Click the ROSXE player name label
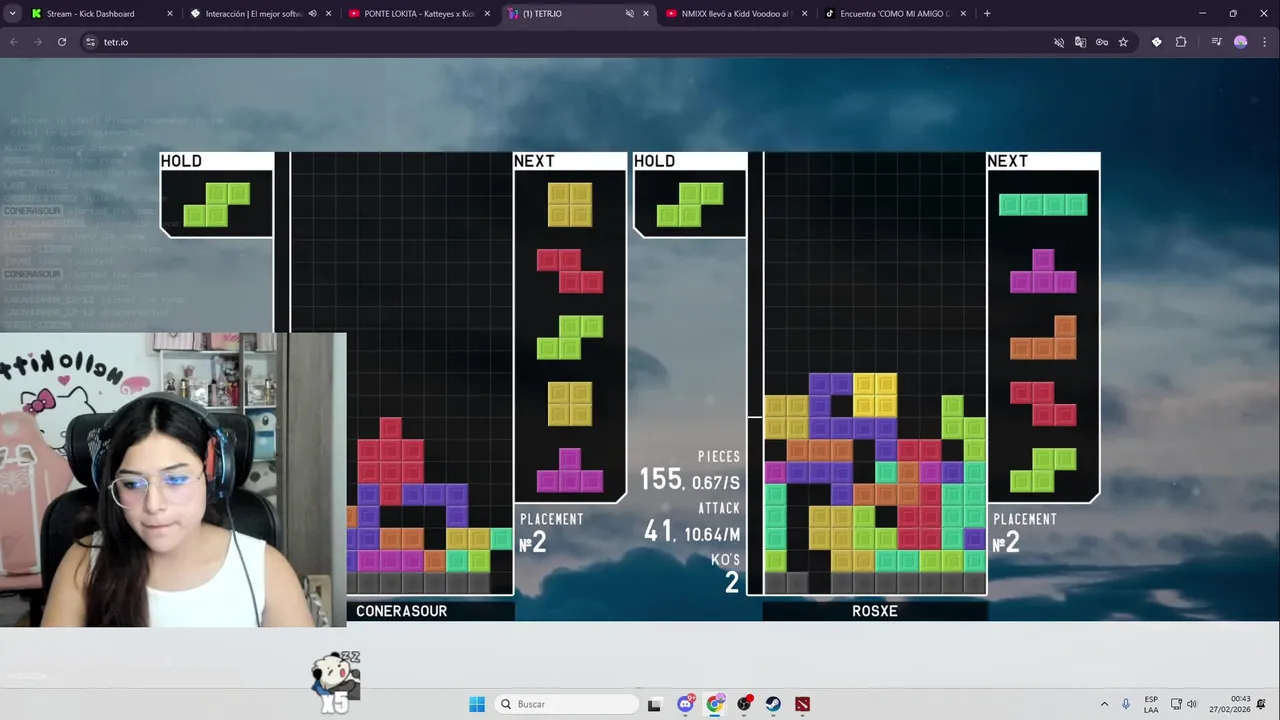Screen dimensions: 1280x720 click(875, 611)
